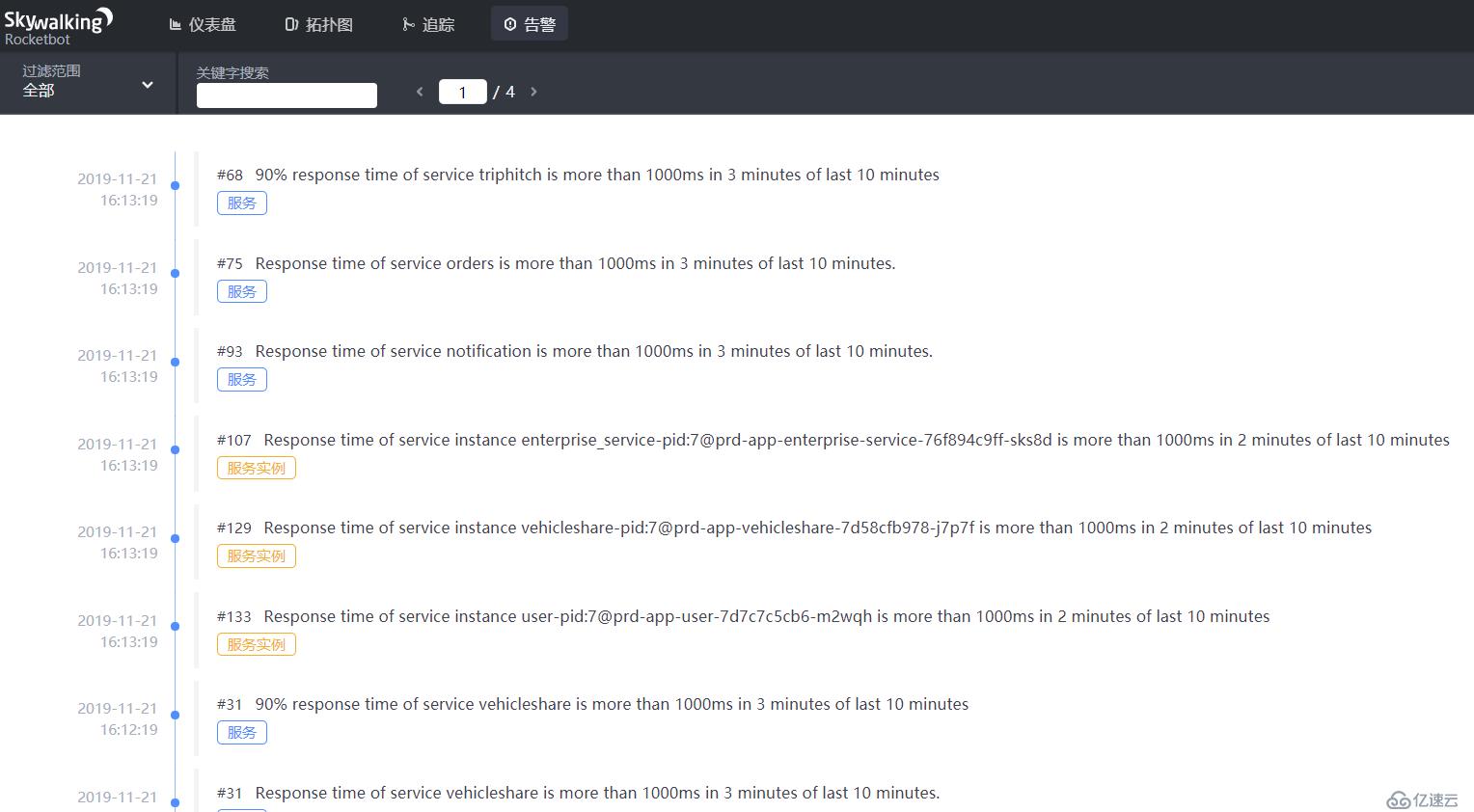Click timeline dot at 16:12:19
Screen dimensions: 1474x812
175,715
